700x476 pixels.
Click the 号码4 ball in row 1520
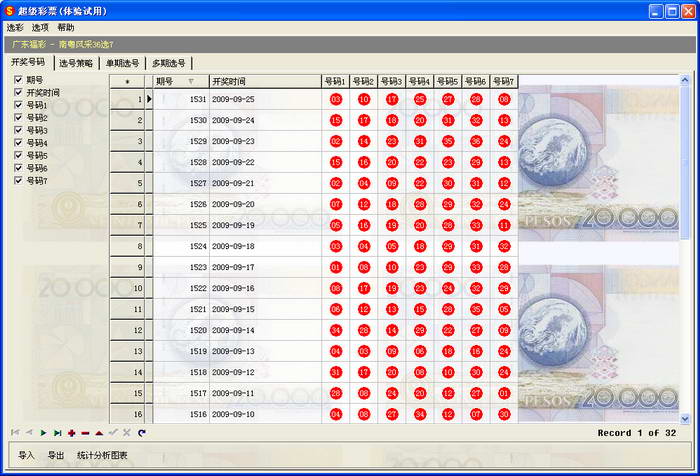pos(420,330)
